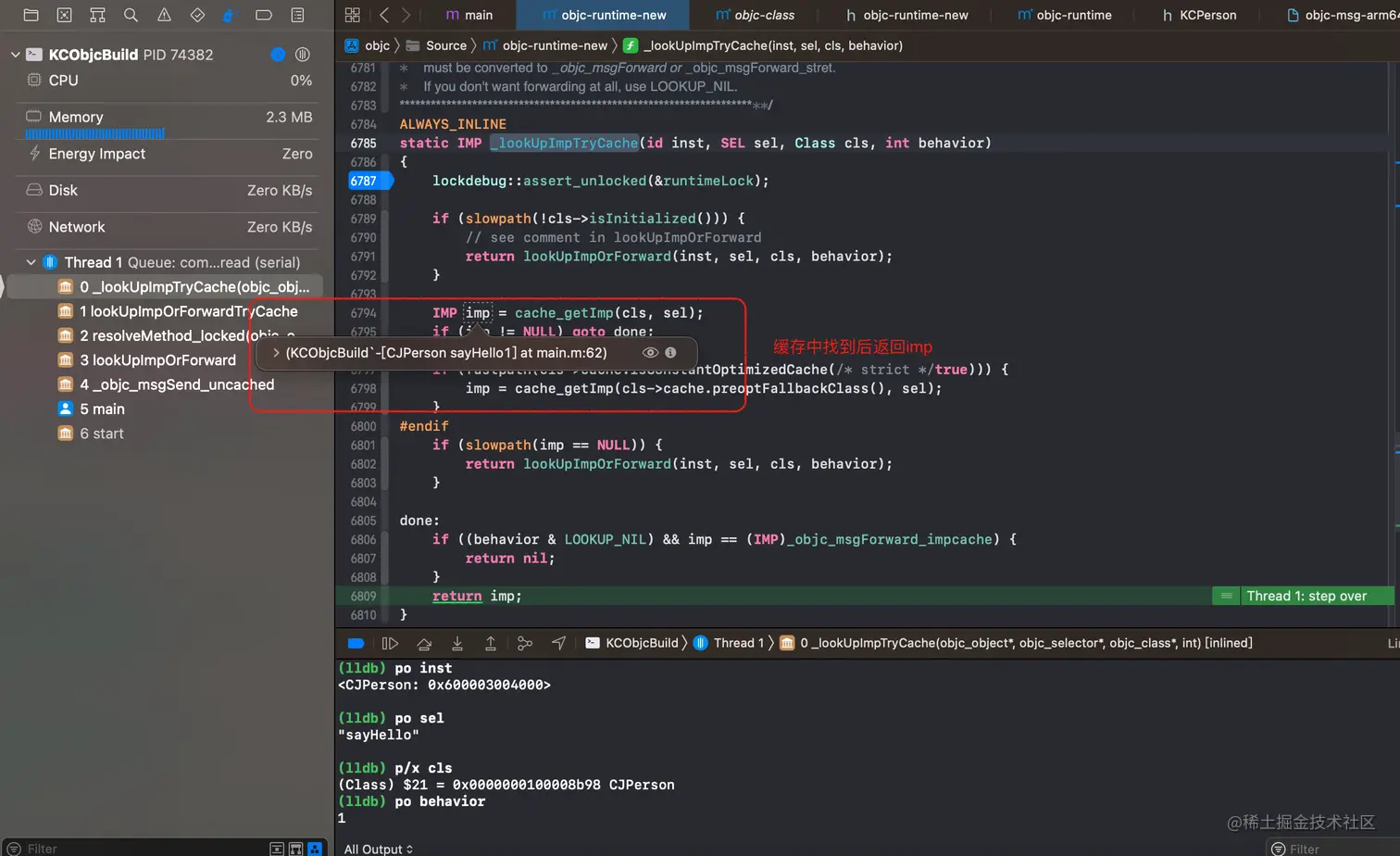Collapse the Thread 1 disclosure triangle
Viewport: 1400px width, 856px height.
coord(31,262)
